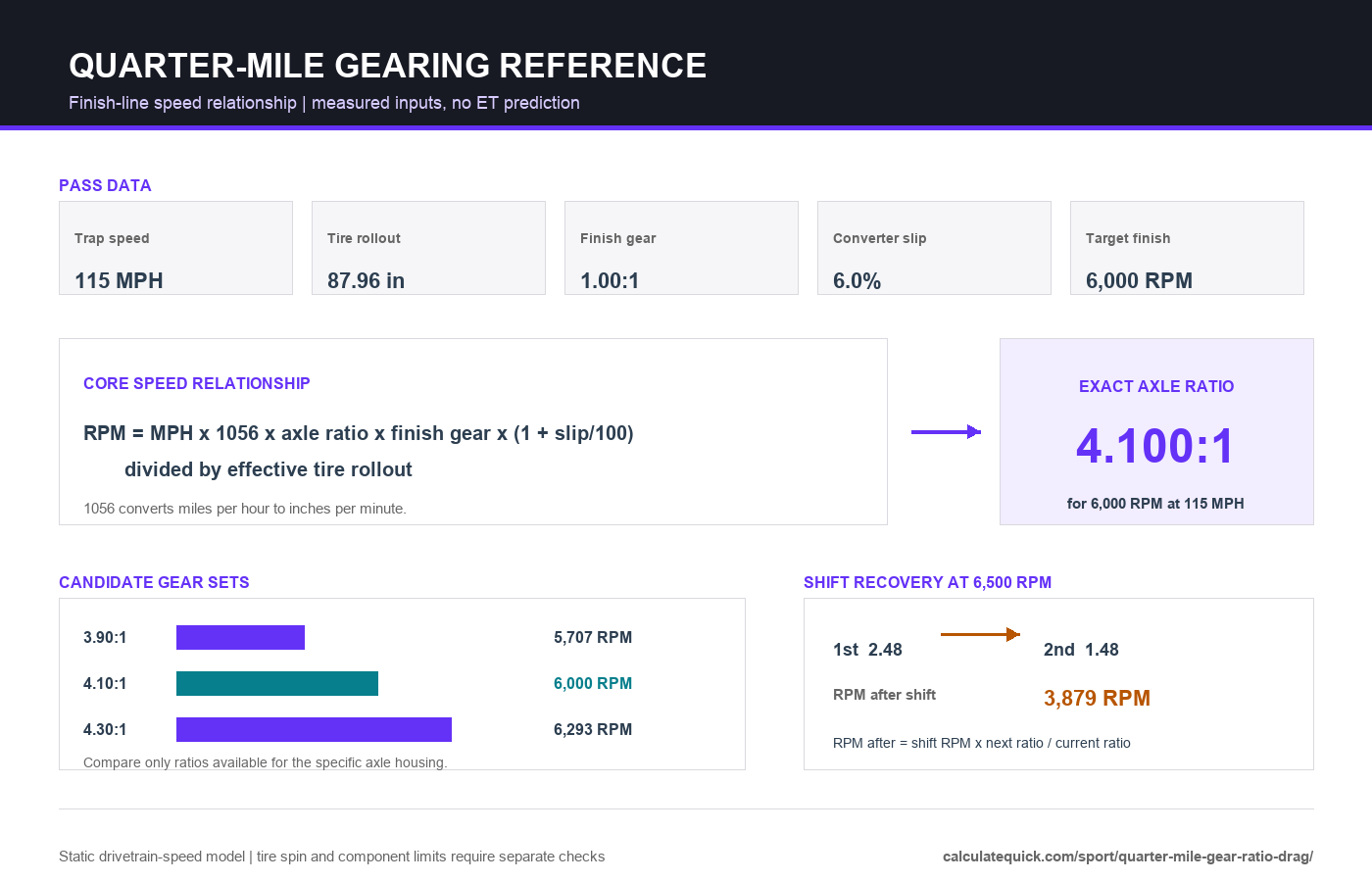The image size is (1372, 882).
Task: Click the Pass Data section heading
Action: (x=105, y=185)
